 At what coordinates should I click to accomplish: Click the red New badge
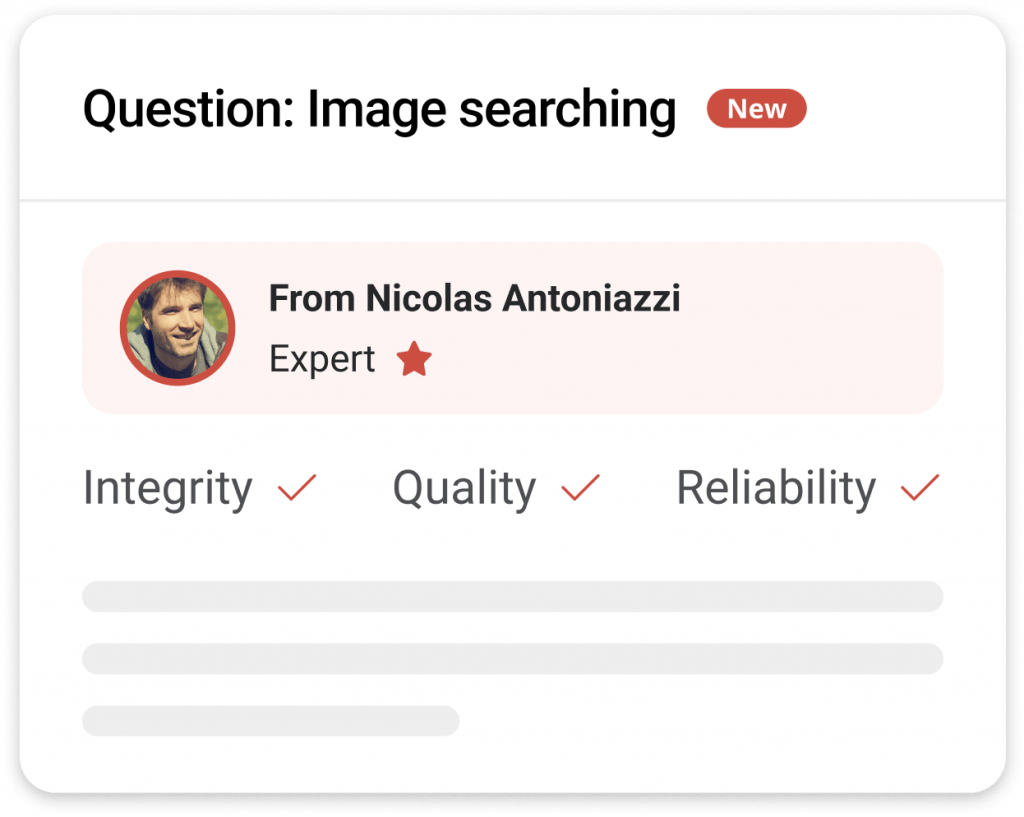(x=756, y=109)
